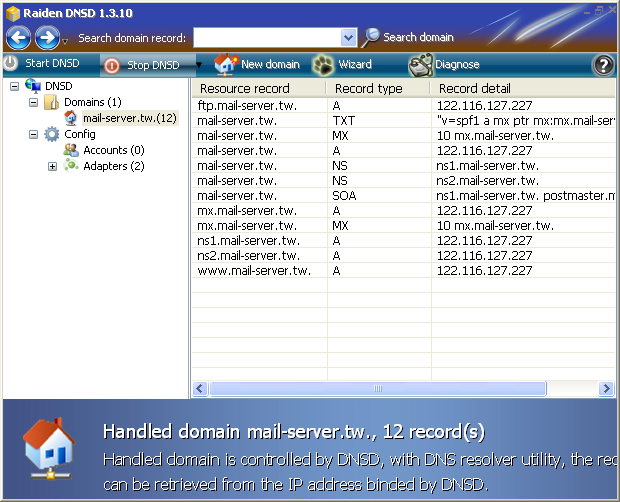Select the ftp.mail-server.tw. record

point(247,106)
